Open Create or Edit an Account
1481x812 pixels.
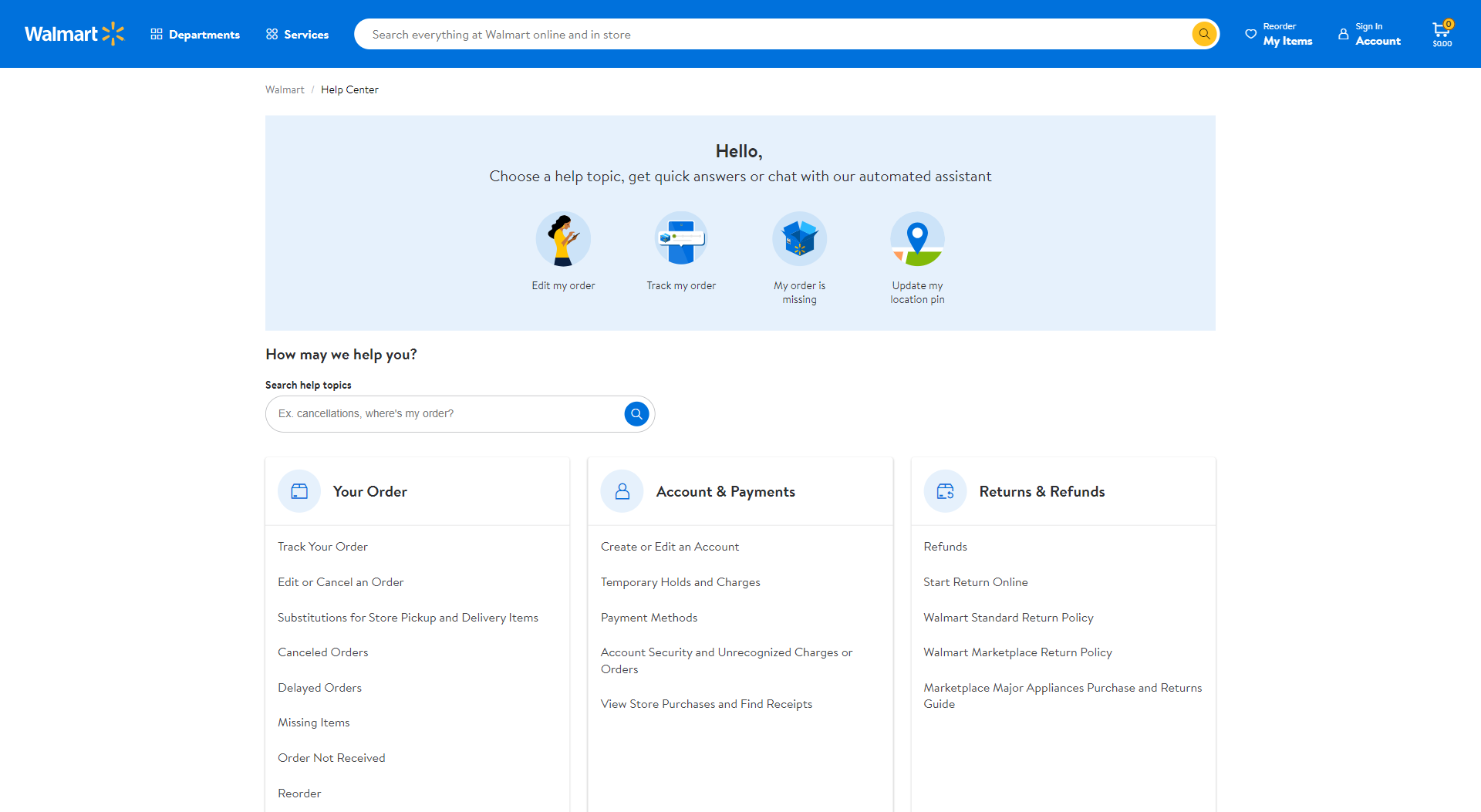(x=670, y=547)
